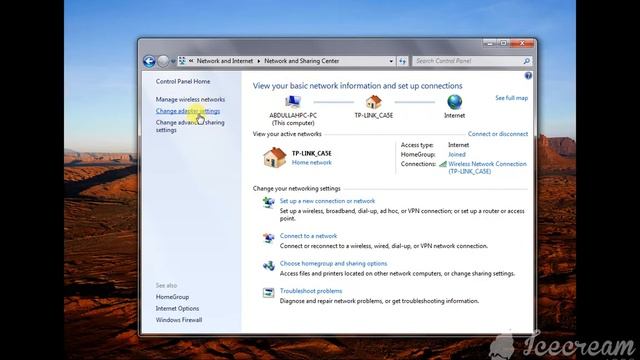The height and width of the screenshot is (360, 640).
Task: Click the Control Panel icon in address bar
Action: click(x=182, y=61)
